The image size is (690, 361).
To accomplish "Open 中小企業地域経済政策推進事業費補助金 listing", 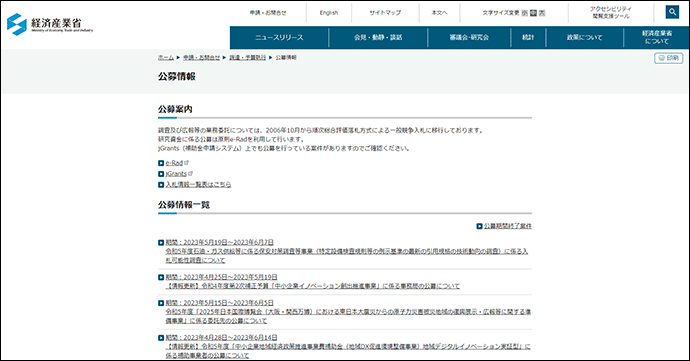I will pyautogui.click(x=348, y=347).
